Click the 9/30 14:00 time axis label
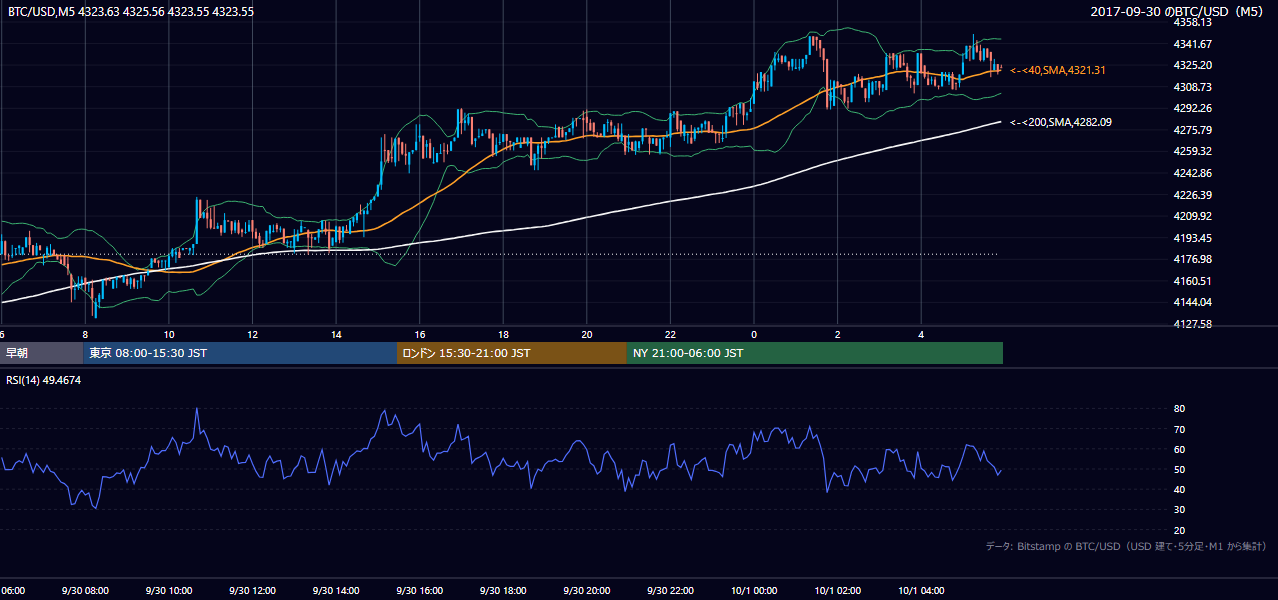1278x600 pixels. point(335,591)
